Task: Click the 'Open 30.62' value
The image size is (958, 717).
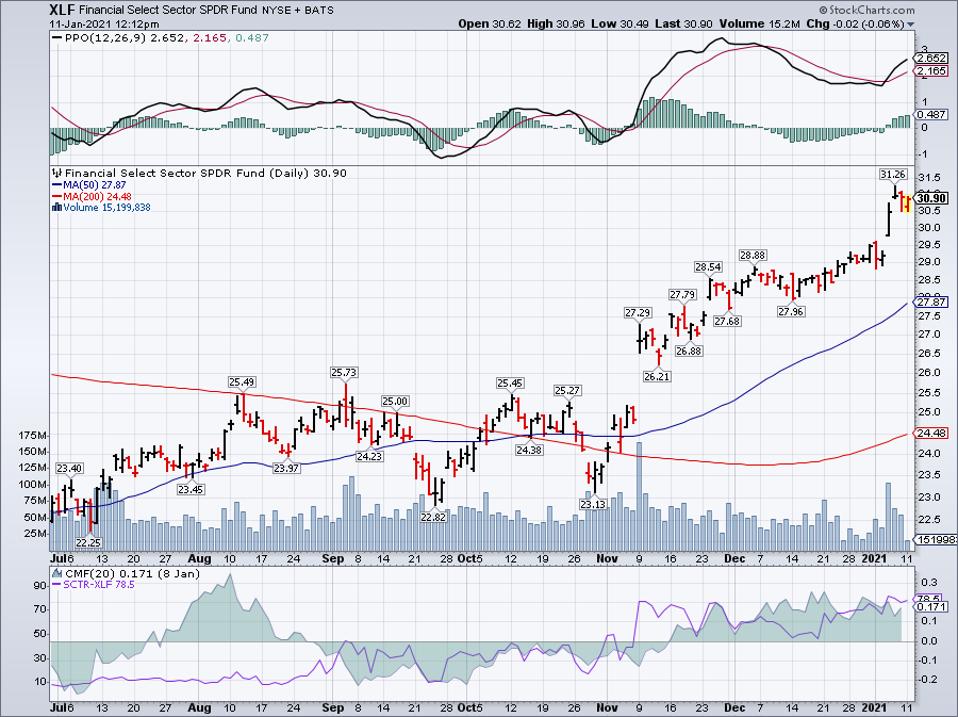Action: point(488,24)
